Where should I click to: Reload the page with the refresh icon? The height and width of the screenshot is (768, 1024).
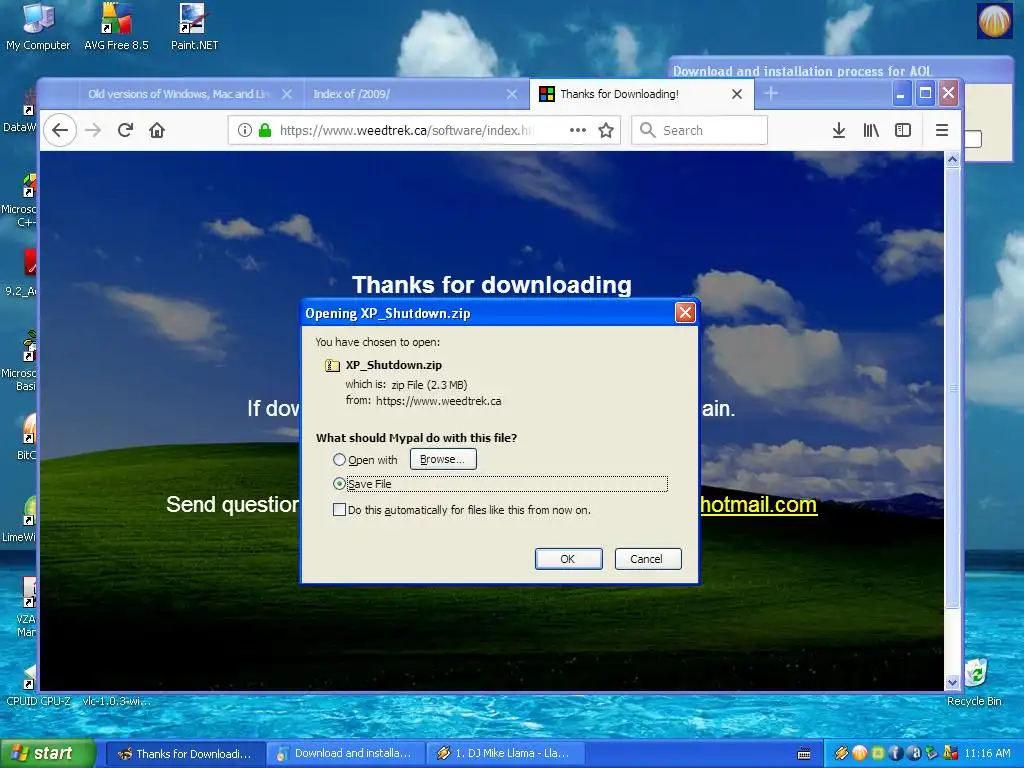click(125, 130)
